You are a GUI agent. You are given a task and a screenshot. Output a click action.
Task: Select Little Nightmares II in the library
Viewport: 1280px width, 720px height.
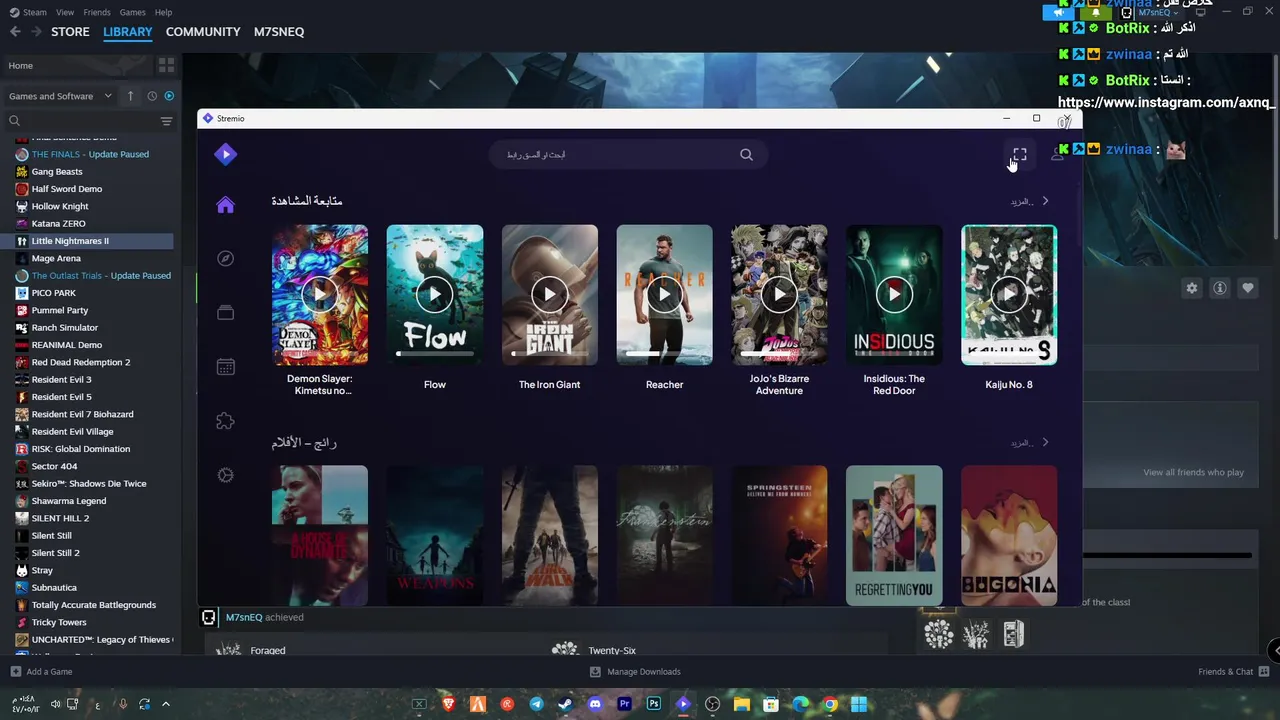point(88,241)
